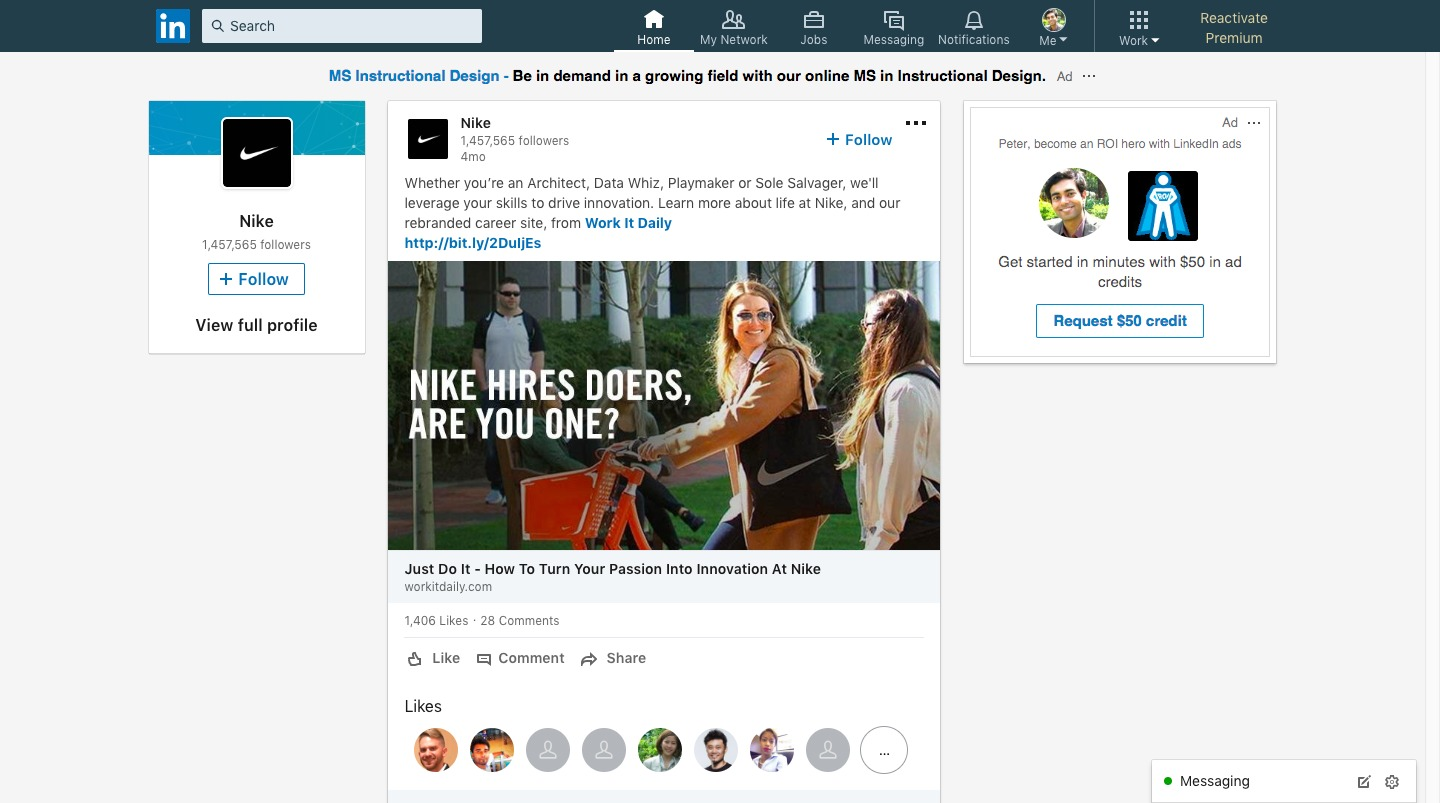Open post options three-dot menu
1440x803 pixels.
pyautogui.click(x=916, y=123)
